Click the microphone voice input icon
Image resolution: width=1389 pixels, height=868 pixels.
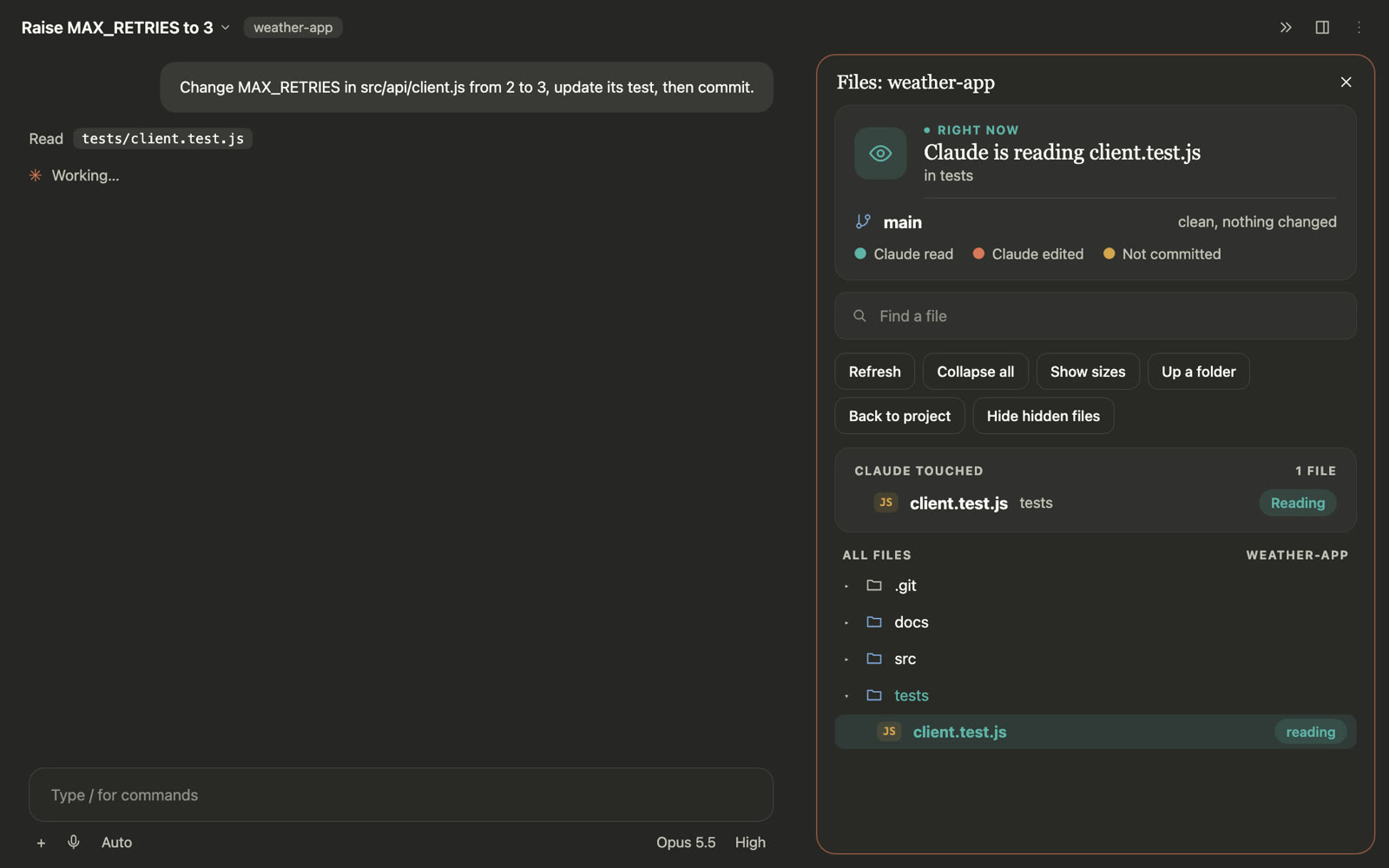(x=74, y=842)
